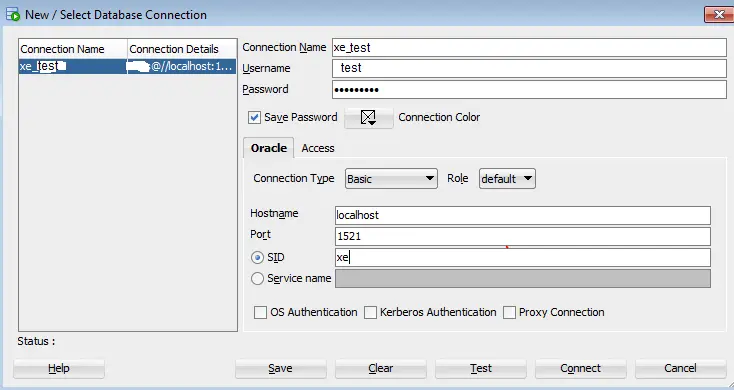Enable Kerberos Authentication checkbox

point(370,312)
